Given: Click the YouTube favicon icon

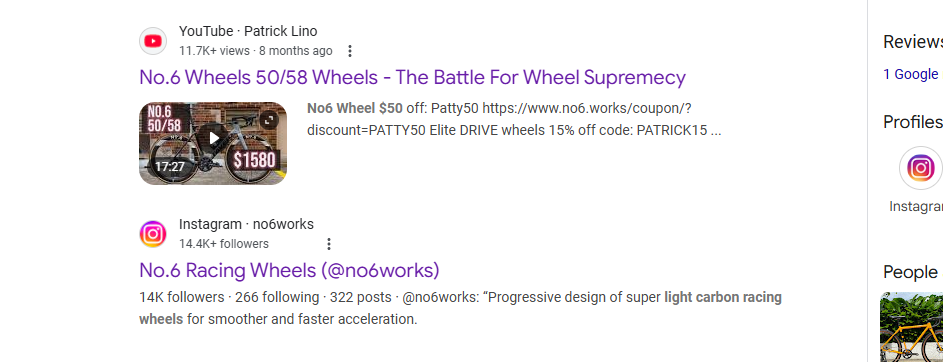Looking at the screenshot, I should pyautogui.click(x=153, y=41).
